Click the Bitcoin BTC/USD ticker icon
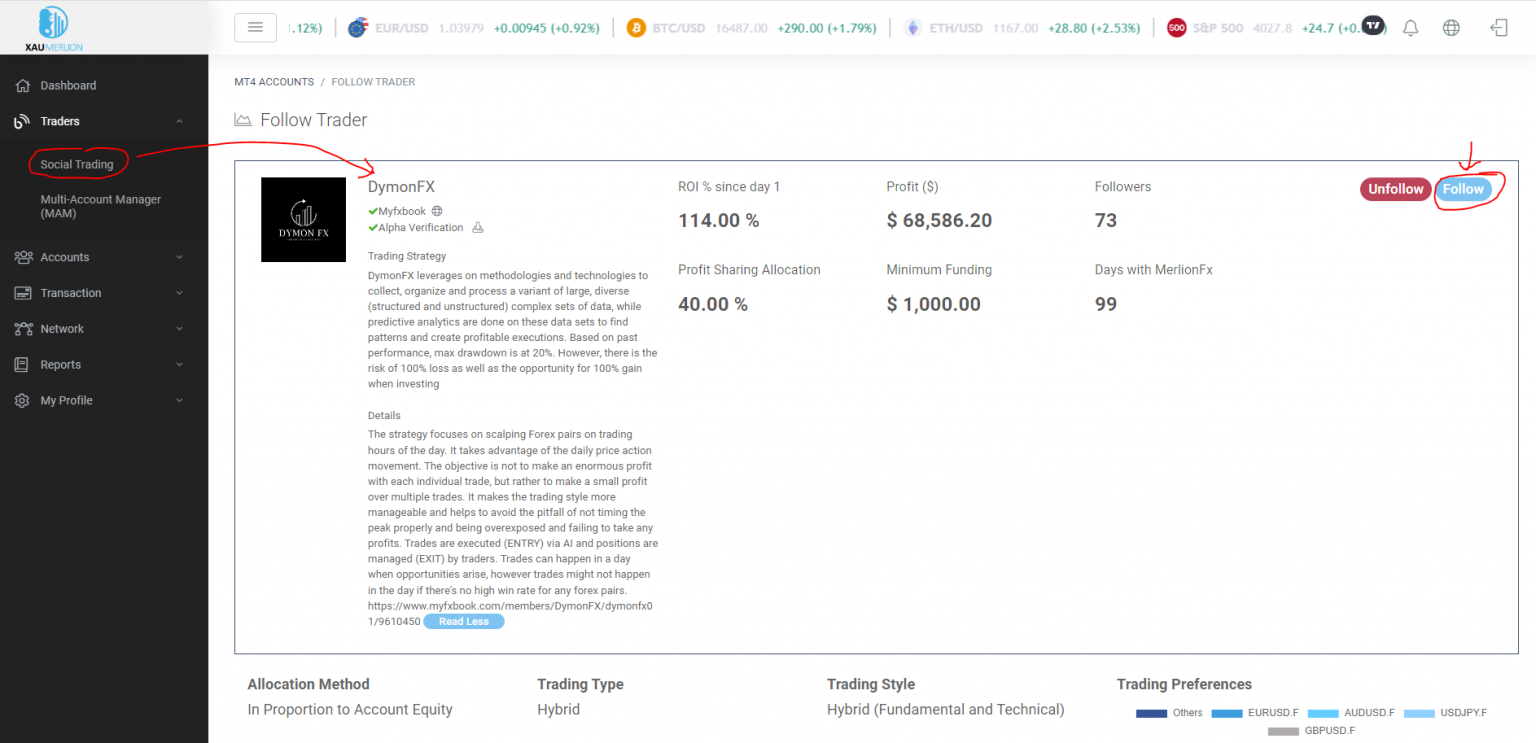1536x743 pixels. tap(636, 28)
